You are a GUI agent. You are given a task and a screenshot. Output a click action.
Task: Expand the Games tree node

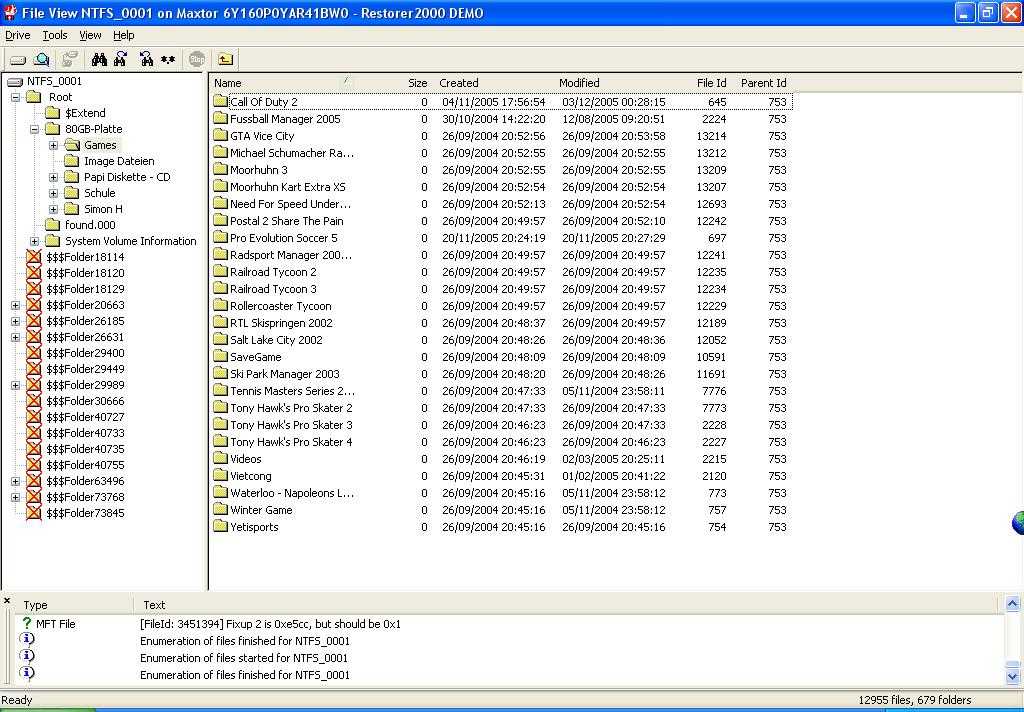point(54,145)
